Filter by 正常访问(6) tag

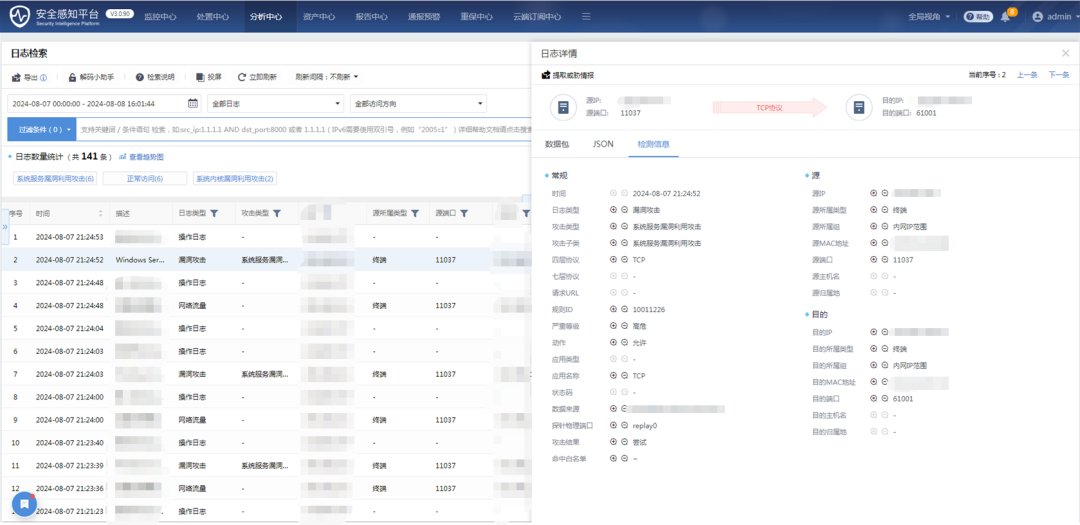tap(145, 178)
